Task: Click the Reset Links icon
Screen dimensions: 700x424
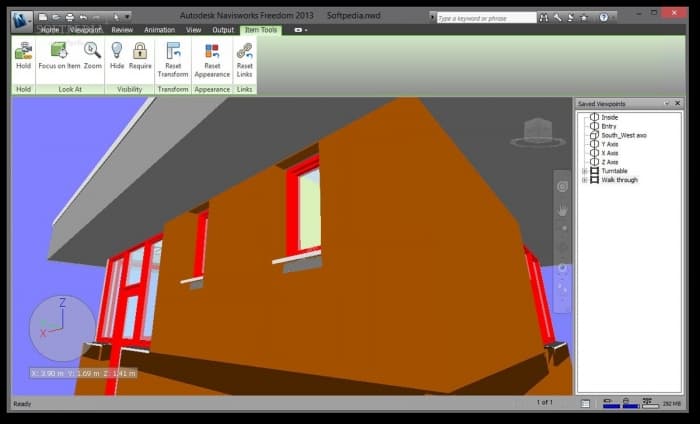Action: [244, 55]
